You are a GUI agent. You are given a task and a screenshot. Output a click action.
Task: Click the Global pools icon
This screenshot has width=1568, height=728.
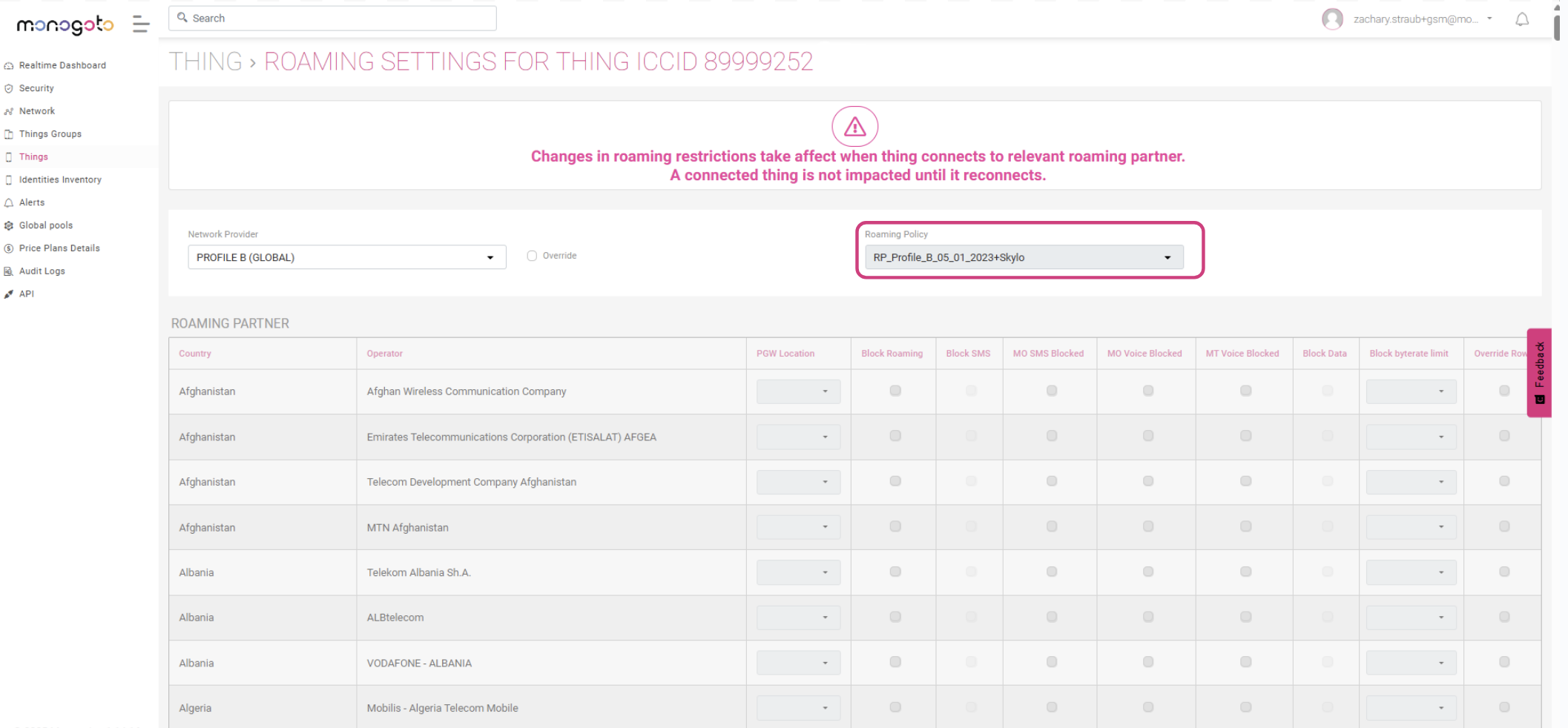coord(9,225)
